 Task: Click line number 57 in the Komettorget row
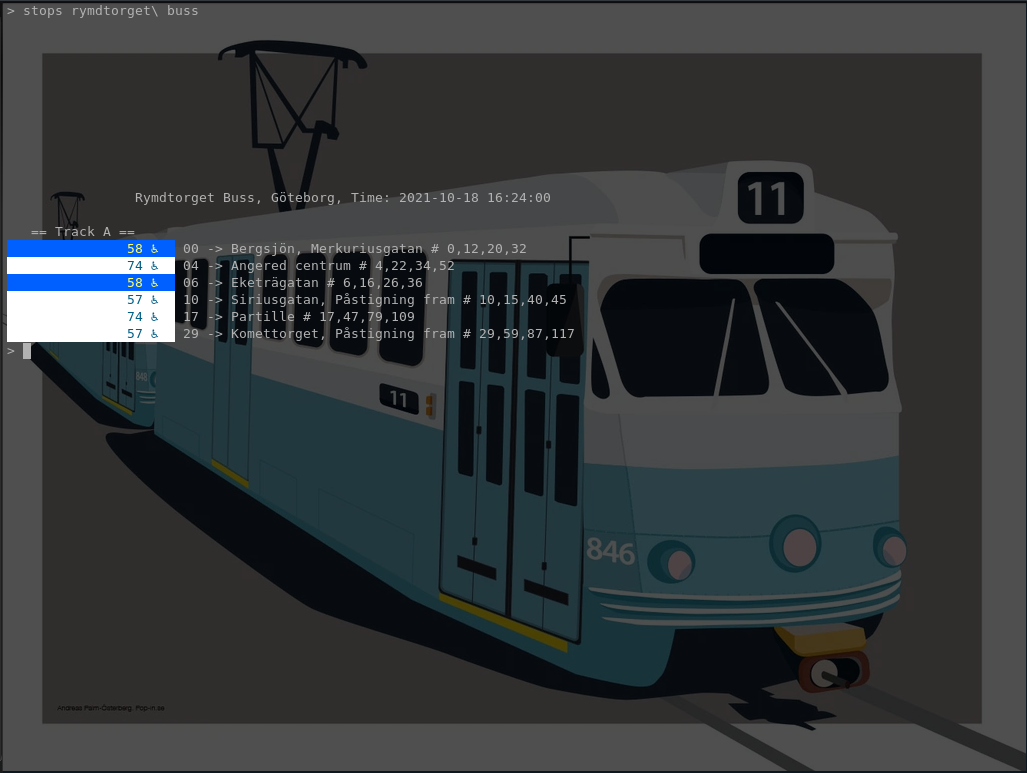pos(135,334)
